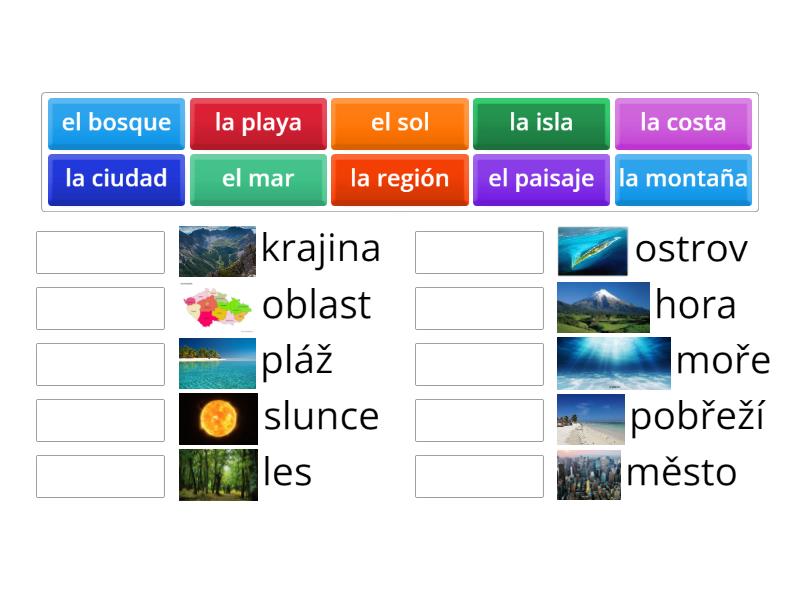Select the empty box next to ostrov

coord(479,251)
